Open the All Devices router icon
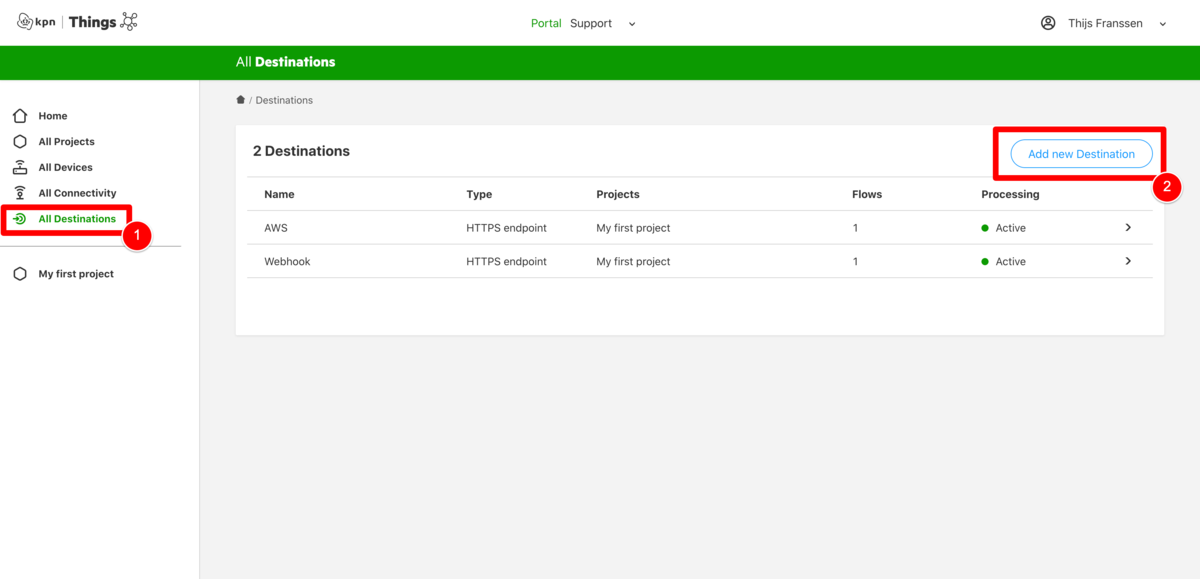 (x=20, y=167)
